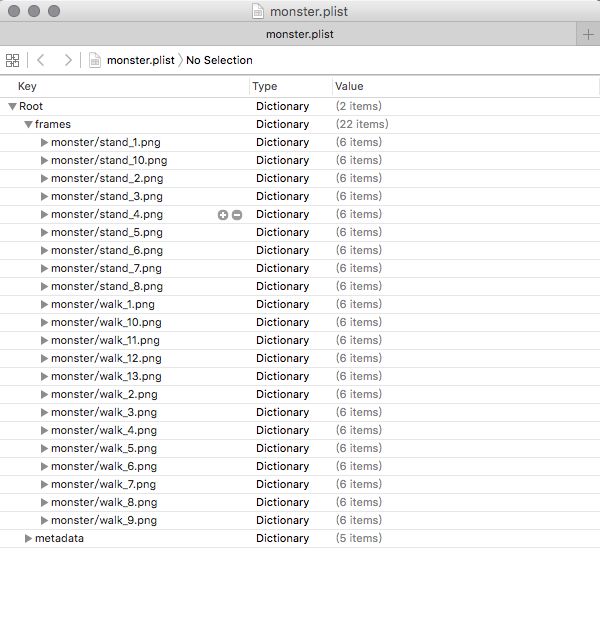Zoom the monster.plist window
The image size is (600, 627).
(54, 11)
